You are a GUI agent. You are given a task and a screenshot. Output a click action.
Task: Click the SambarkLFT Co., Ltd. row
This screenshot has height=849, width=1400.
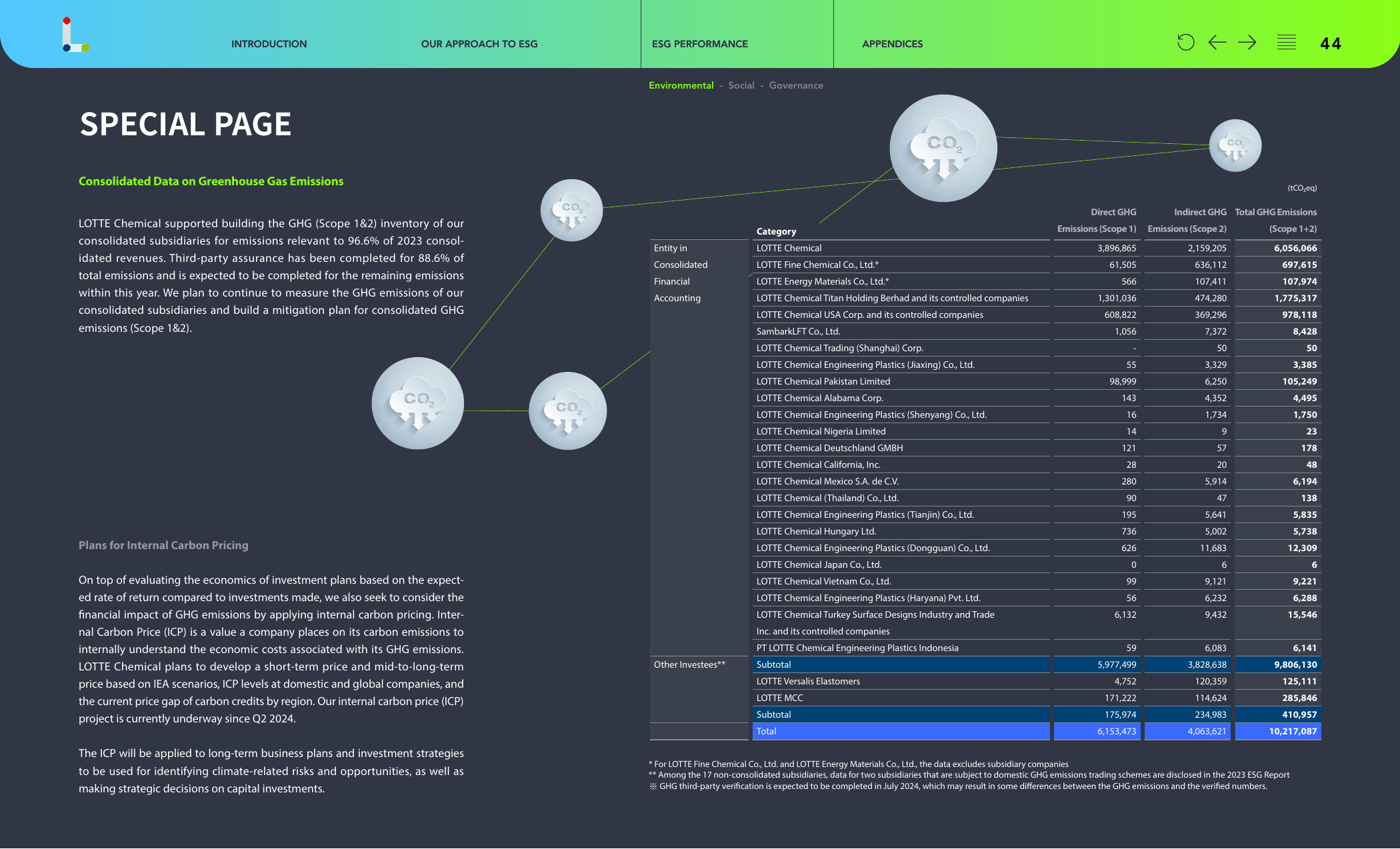click(1037, 331)
